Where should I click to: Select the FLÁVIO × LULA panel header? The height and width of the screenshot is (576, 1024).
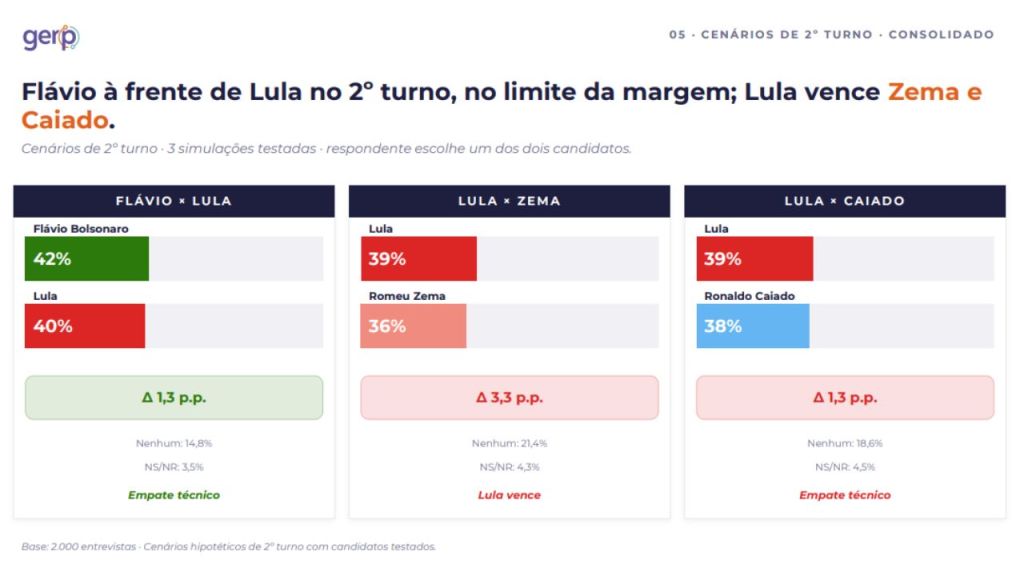click(x=174, y=201)
